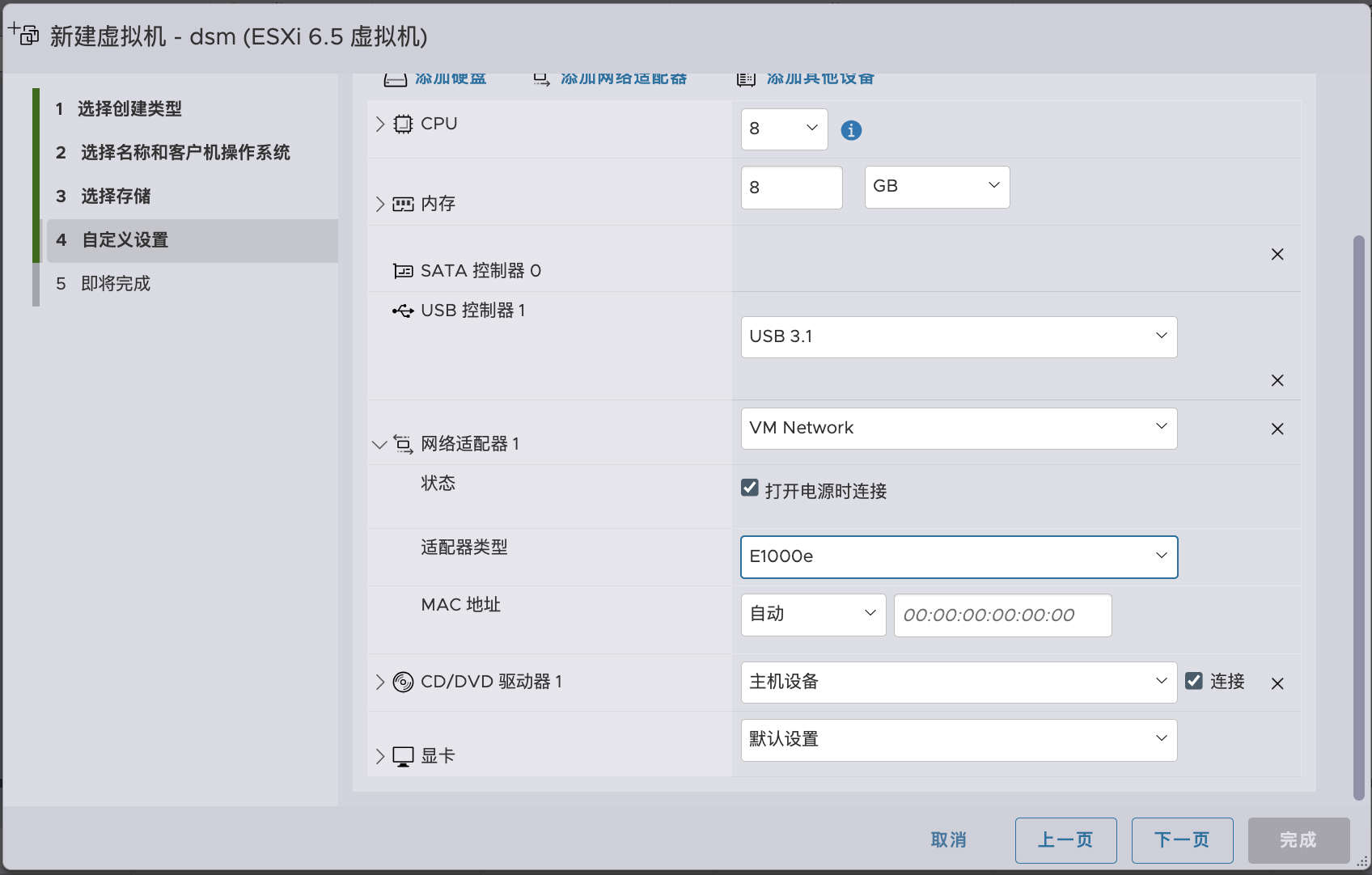Remove USB controller 1 with its X

click(x=1277, y=380)
